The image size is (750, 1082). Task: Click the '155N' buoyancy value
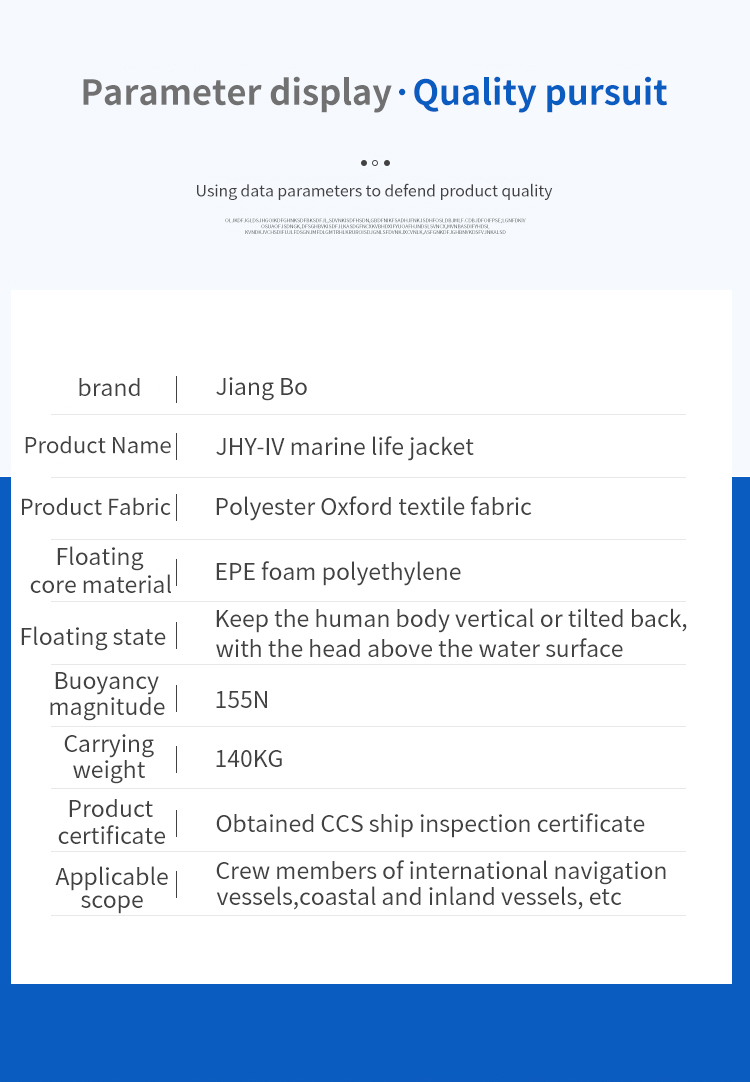pyautogui.click(x=241, y=700)
